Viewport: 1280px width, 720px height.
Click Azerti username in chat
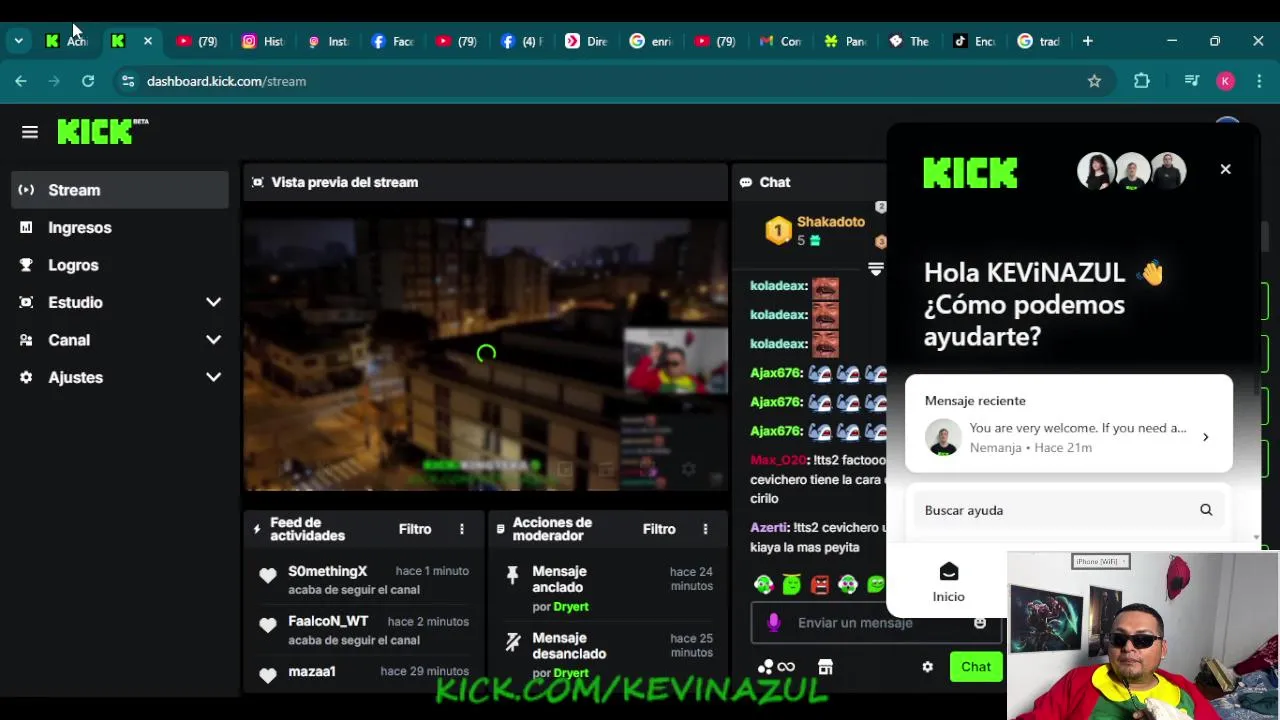pyautogui.click(x=770, y=527)
